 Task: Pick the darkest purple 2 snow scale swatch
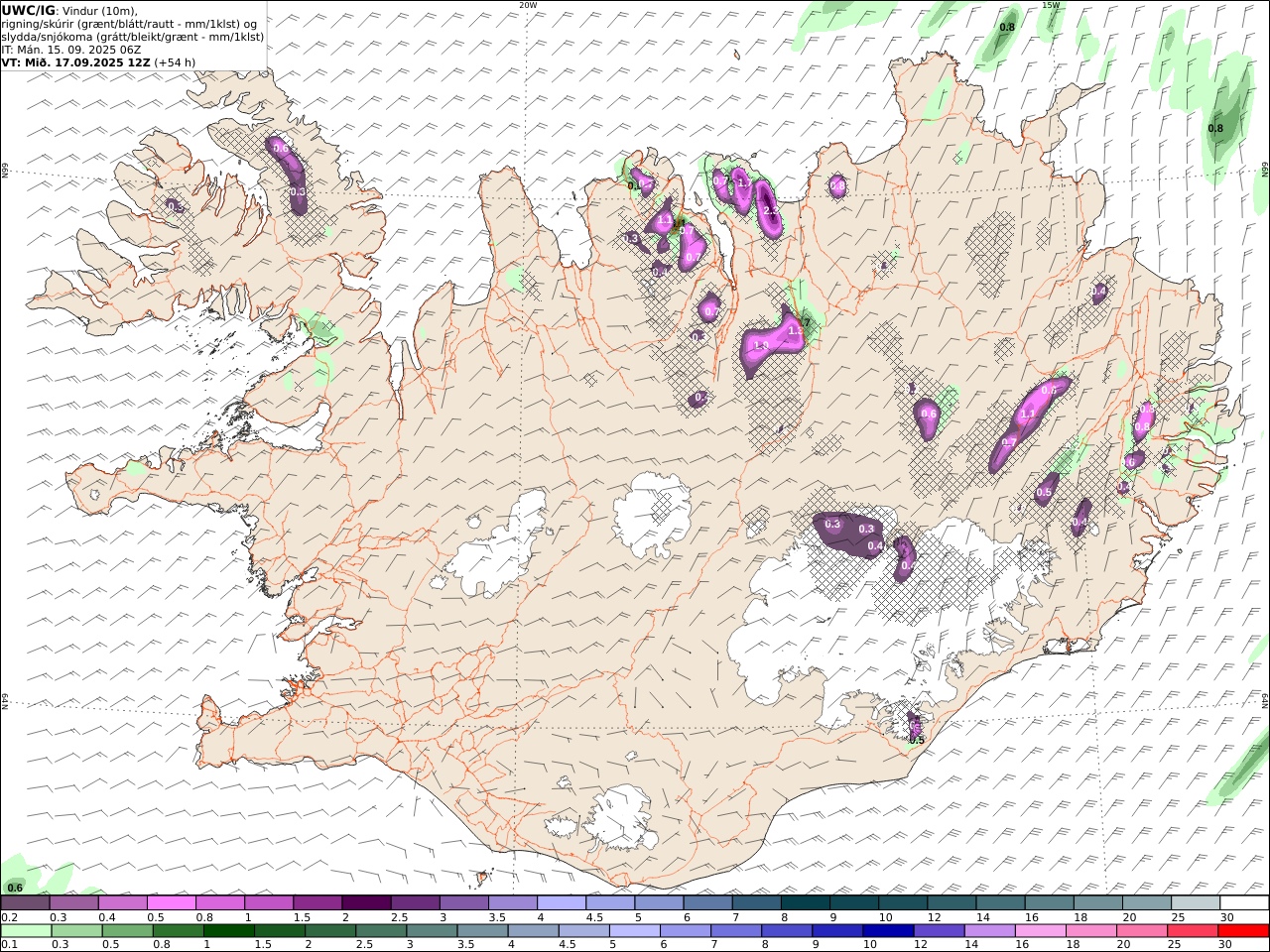pos(365,902)
